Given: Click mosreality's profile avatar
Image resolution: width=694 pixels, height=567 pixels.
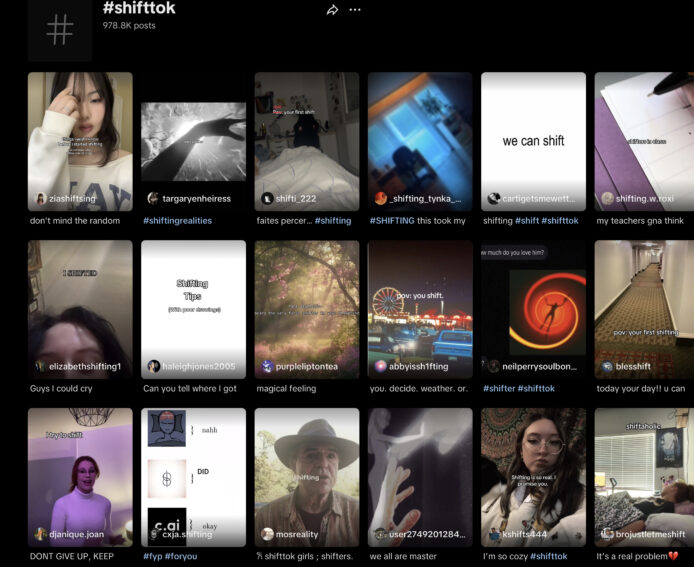Looking at the screenshot, I should (267, 534).
